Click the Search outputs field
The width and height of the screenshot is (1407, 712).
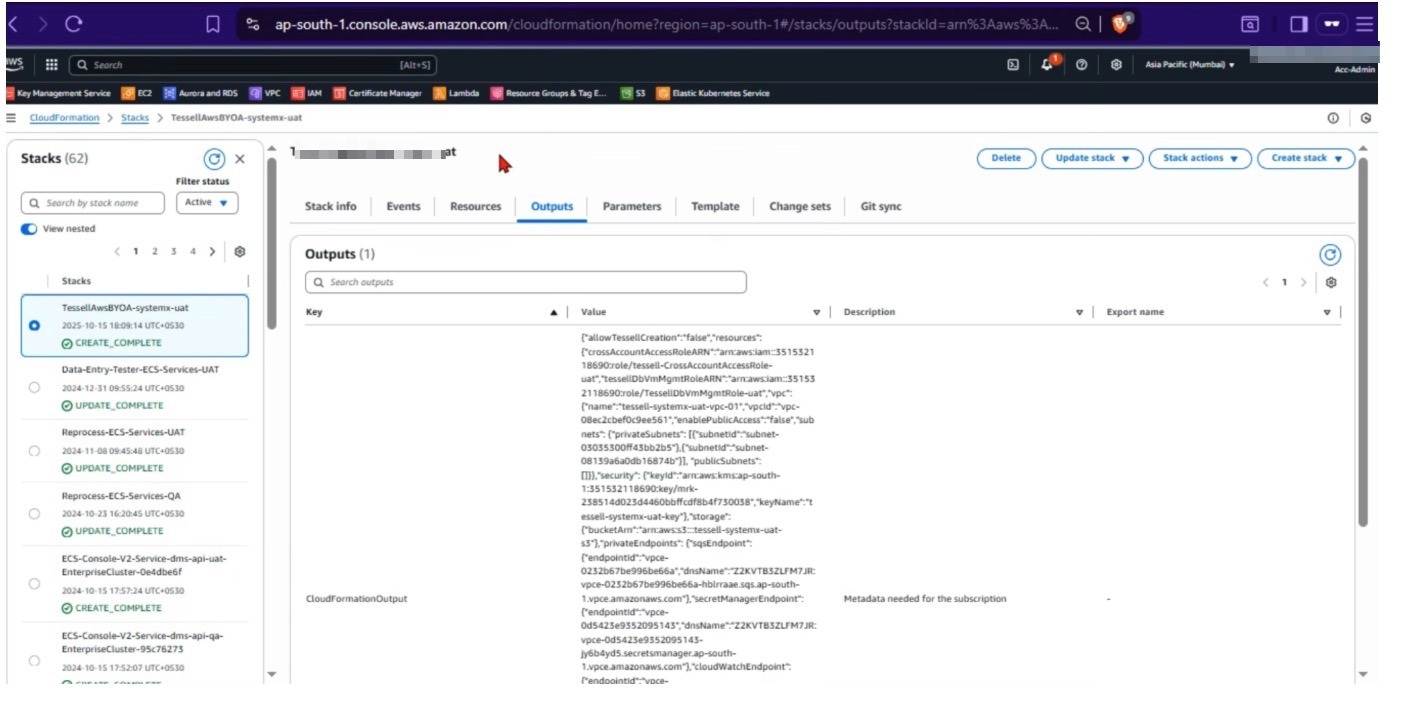tap(526, 283)
